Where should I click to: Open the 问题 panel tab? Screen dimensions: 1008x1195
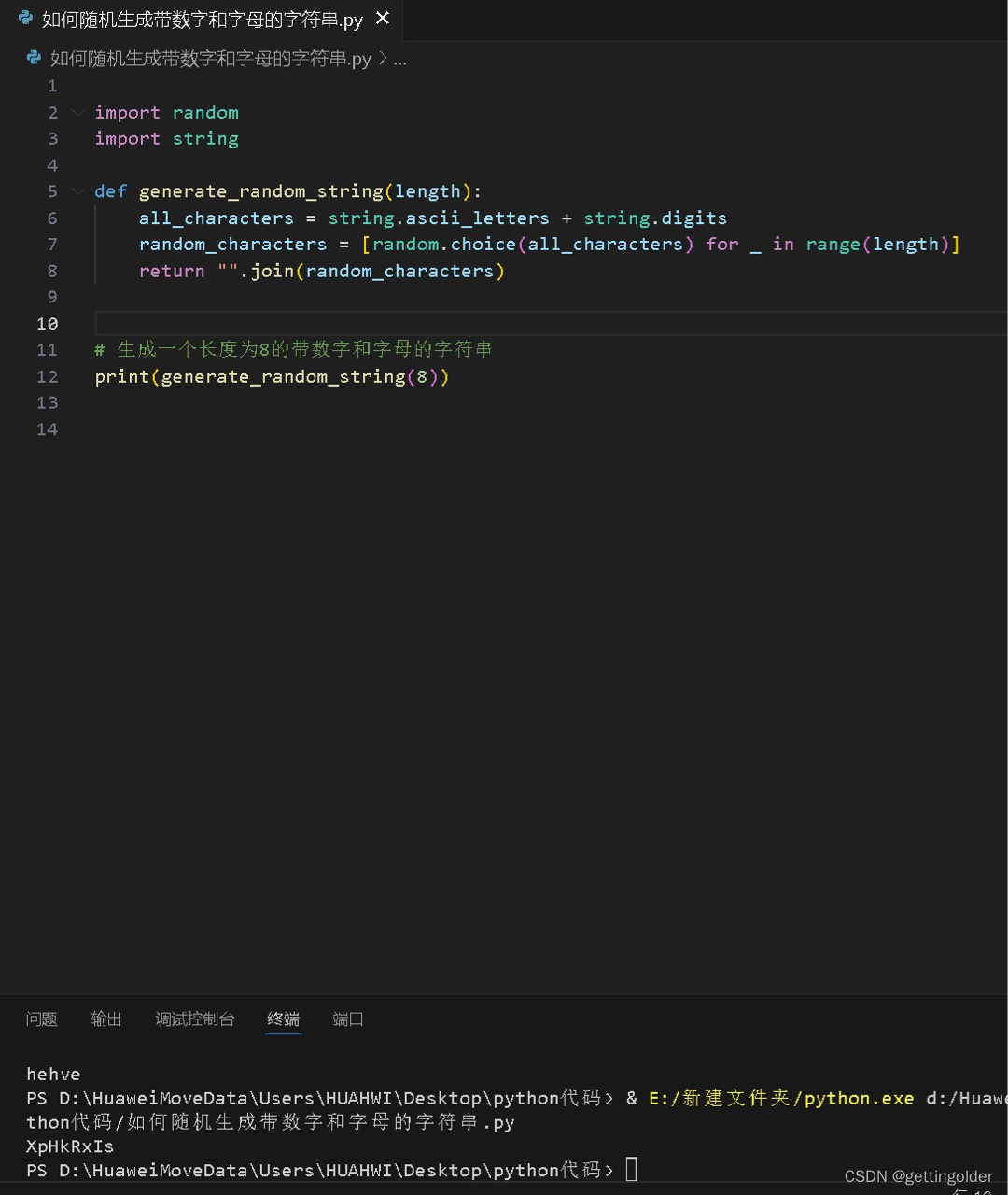[x=42, y=1019]
